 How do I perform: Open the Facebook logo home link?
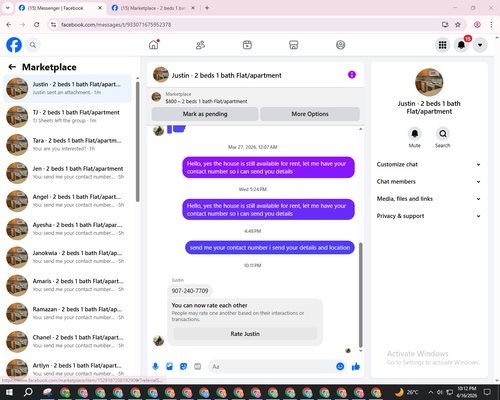tap(14, 45)
